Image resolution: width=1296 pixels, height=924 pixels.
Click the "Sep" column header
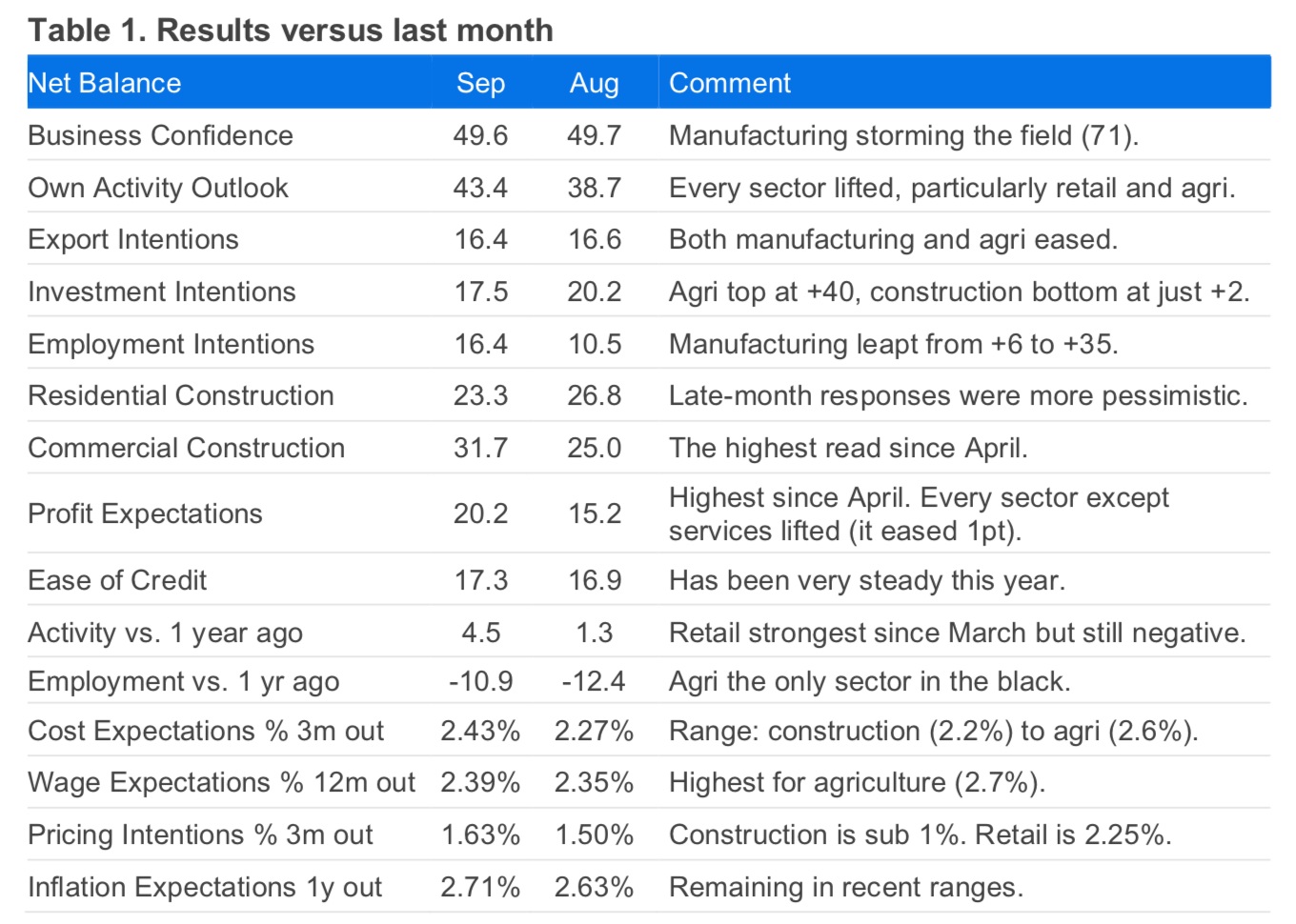pos(480,83)
